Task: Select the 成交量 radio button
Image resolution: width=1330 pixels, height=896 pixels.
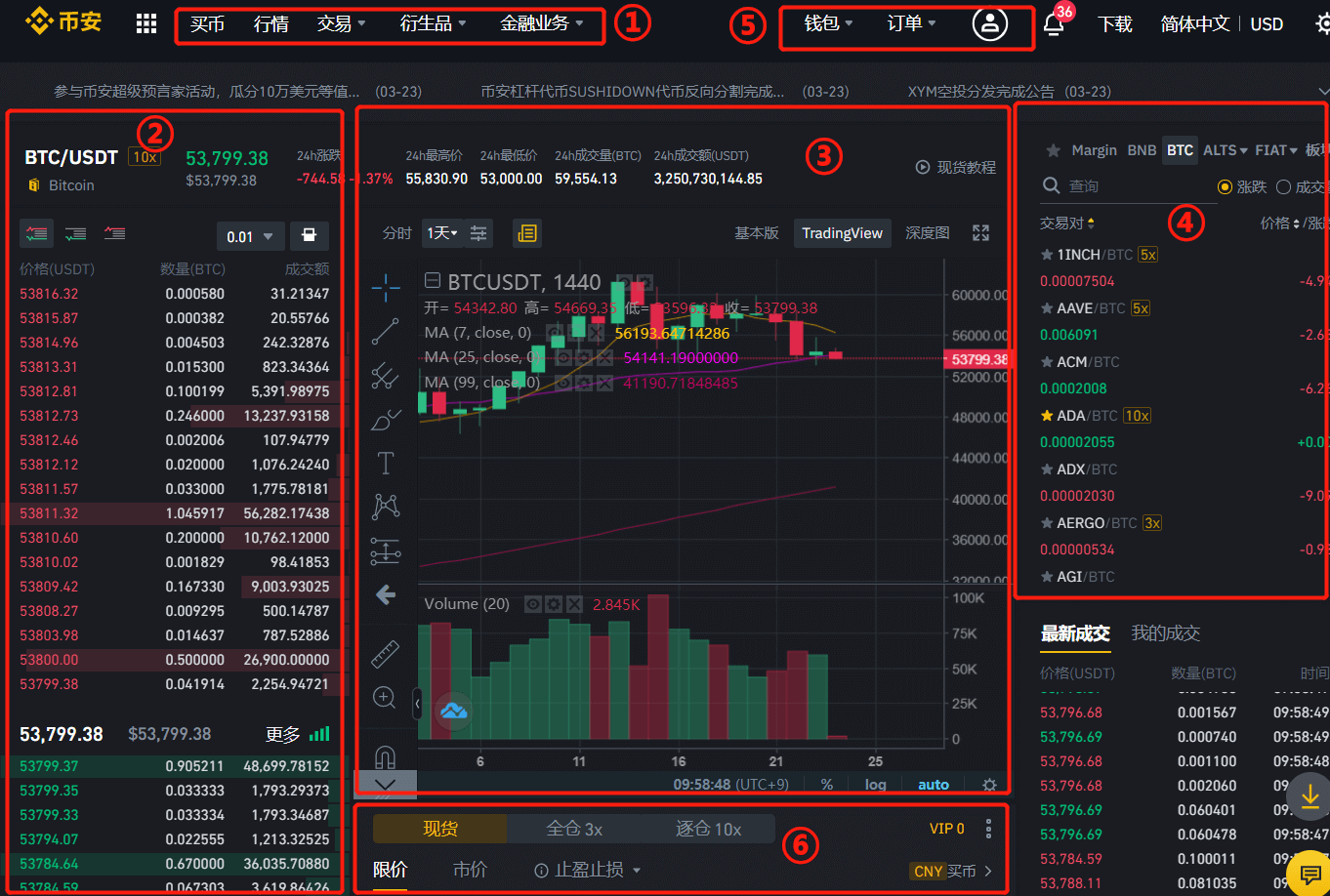Action: pos(1283,186)
